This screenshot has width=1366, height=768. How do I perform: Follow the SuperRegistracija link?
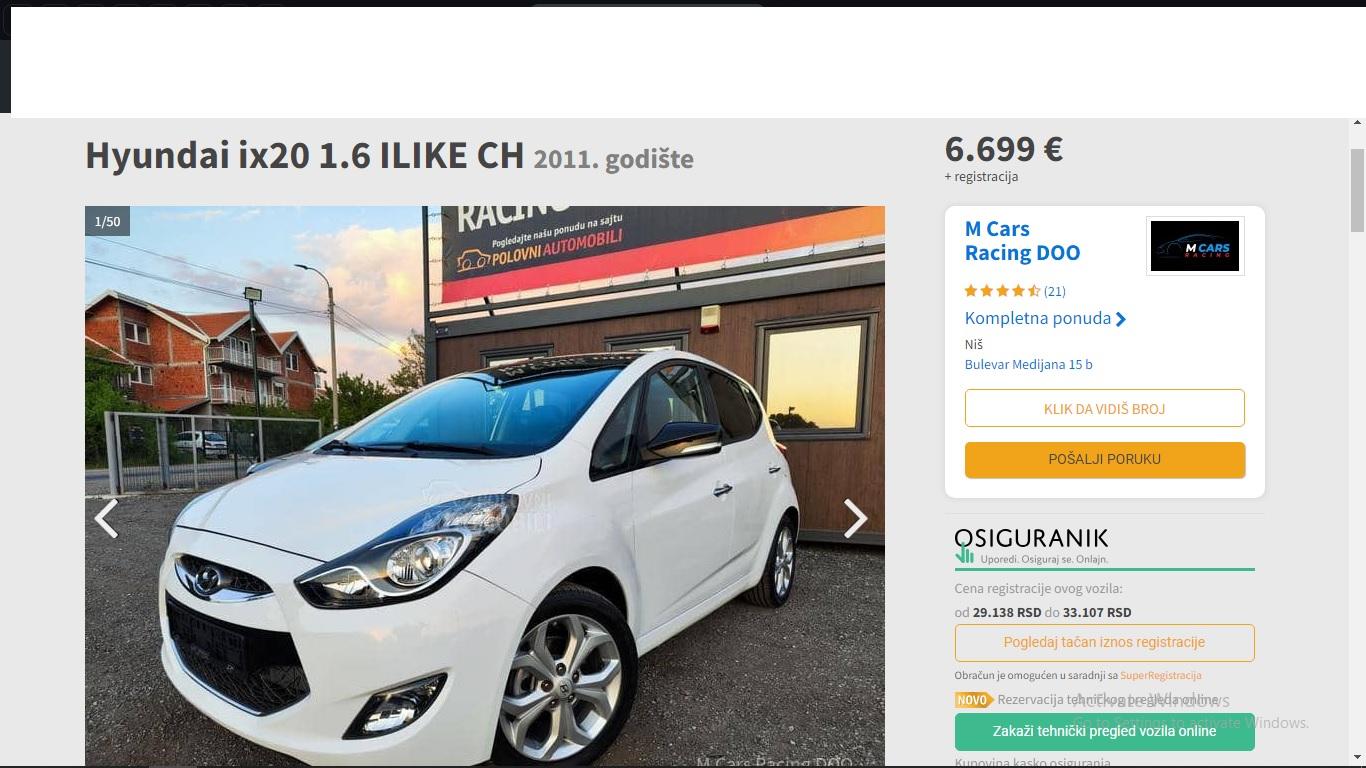point(1160,675)
